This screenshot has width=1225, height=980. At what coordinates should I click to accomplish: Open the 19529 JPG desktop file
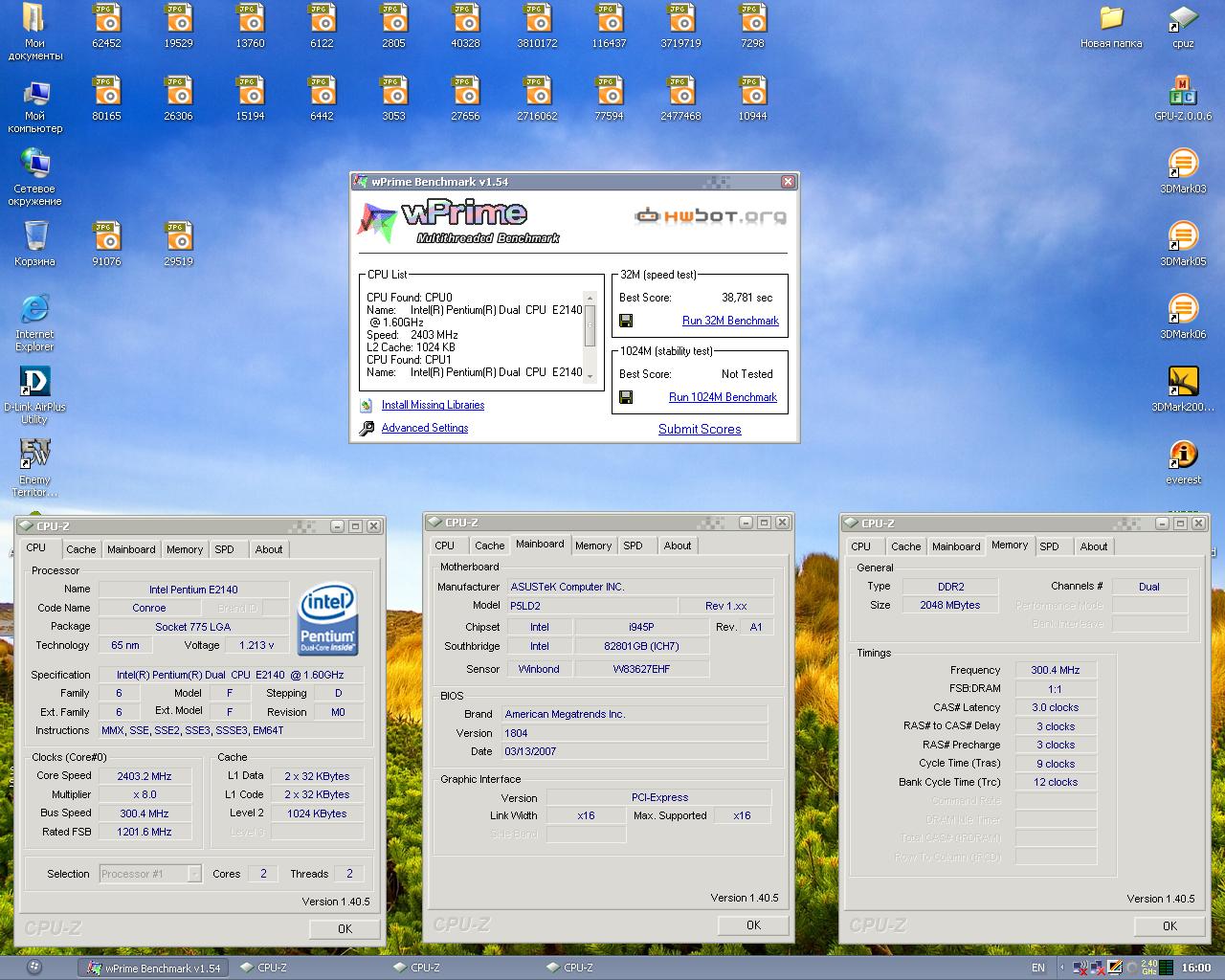(x=178, y=26)
